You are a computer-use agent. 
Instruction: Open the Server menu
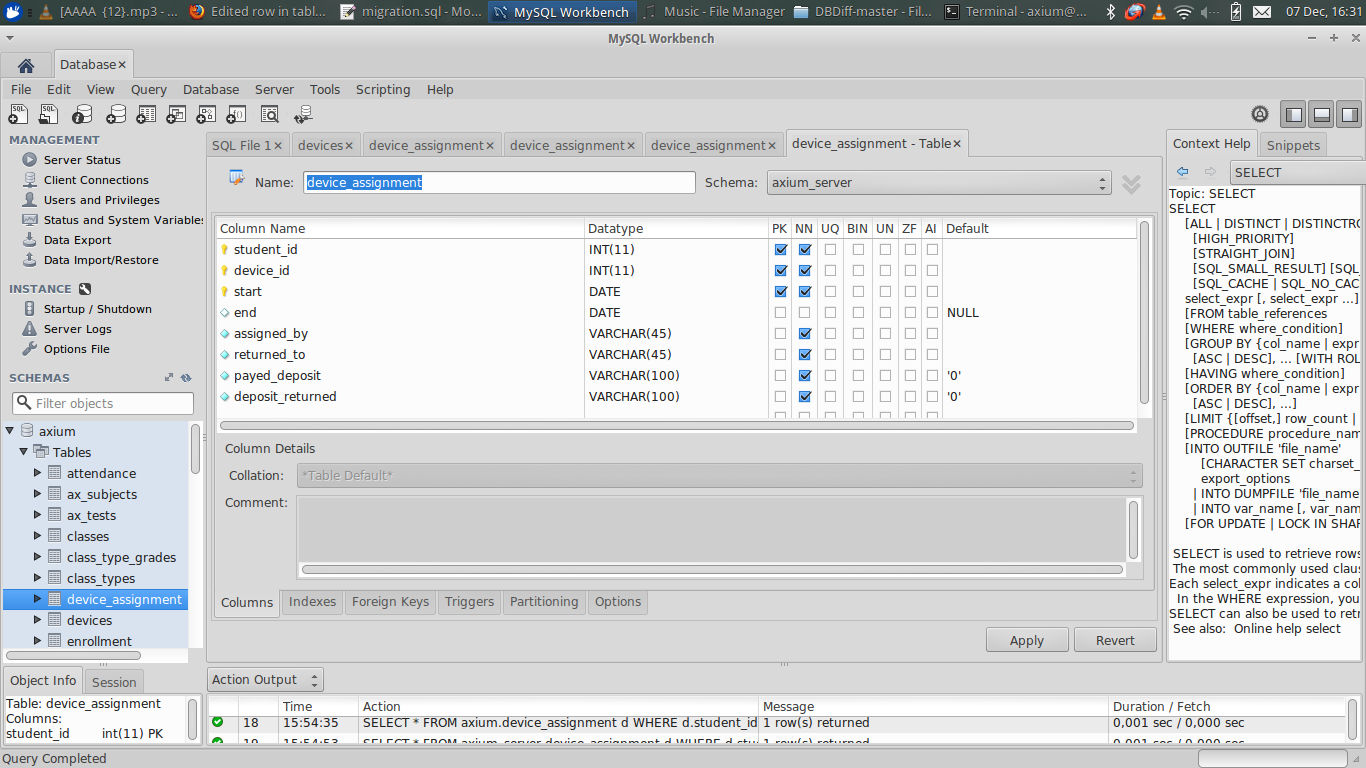click(274, 89)
